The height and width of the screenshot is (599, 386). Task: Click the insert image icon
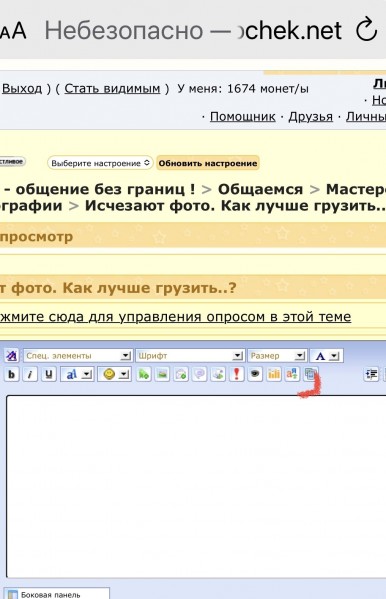point(162,374)
